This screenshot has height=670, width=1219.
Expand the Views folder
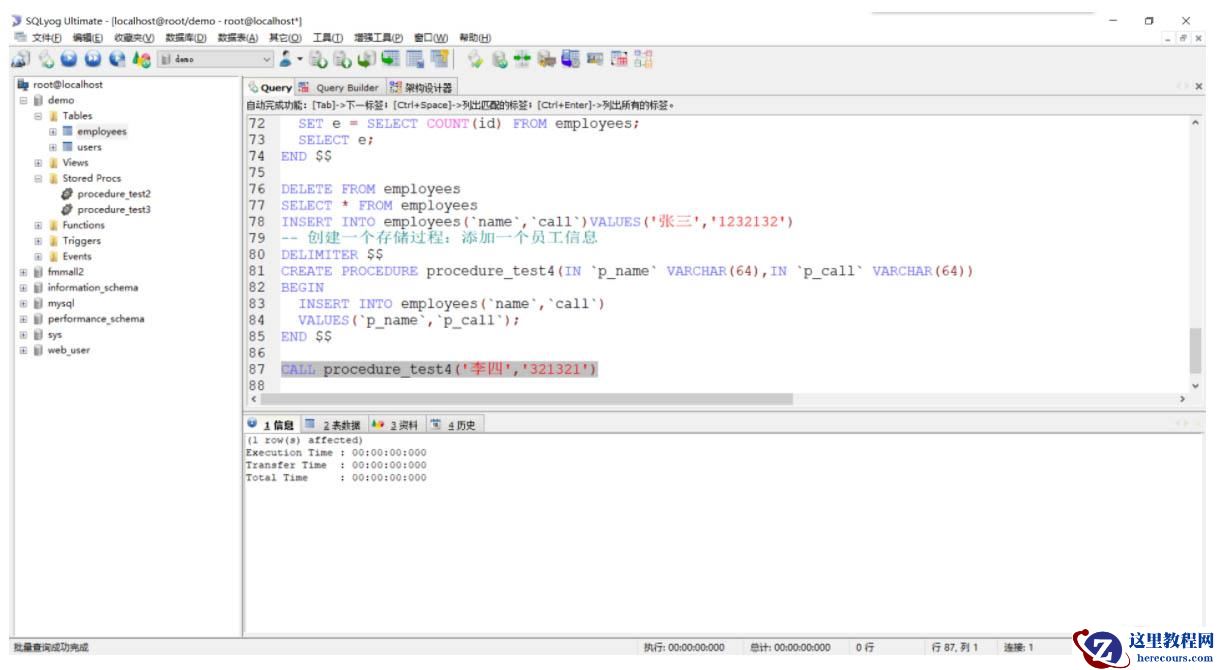[x=39, y=163]
